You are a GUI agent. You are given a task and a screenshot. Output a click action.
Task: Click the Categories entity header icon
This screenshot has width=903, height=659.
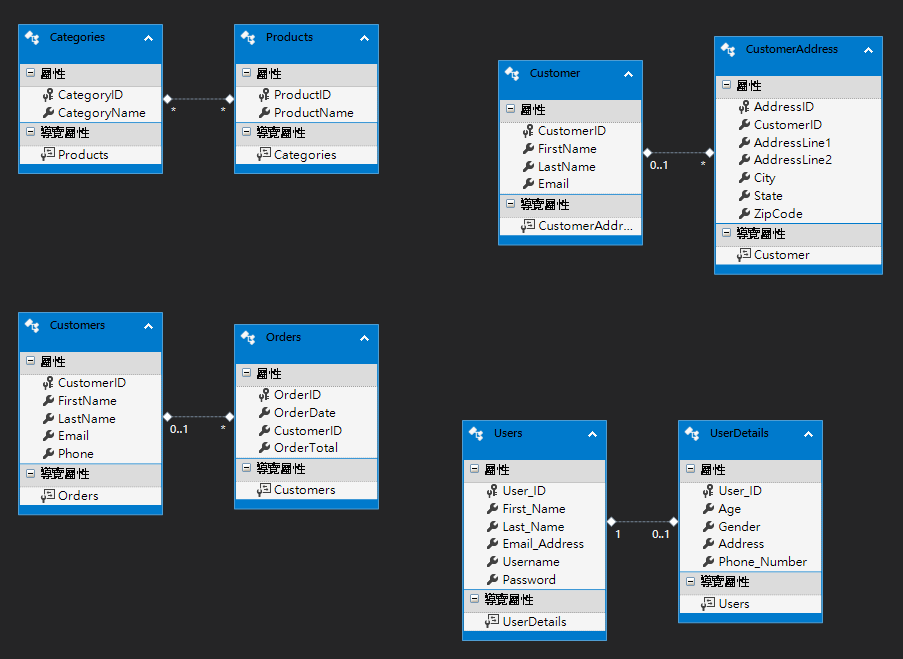(x=32, y=38)
